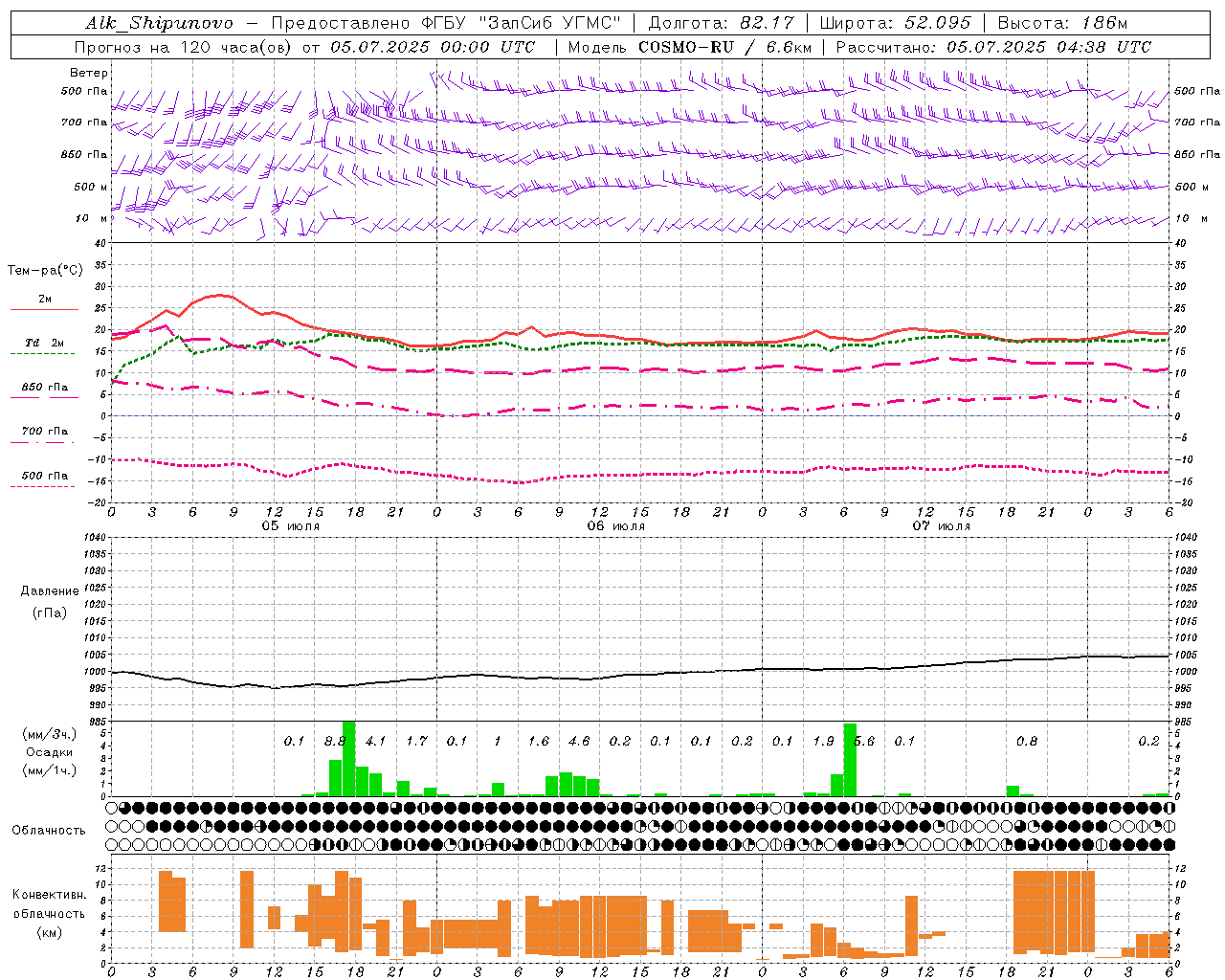Click the 5.6 precipitation value
The image size is (1225, 980).
[x=865, y=742]
